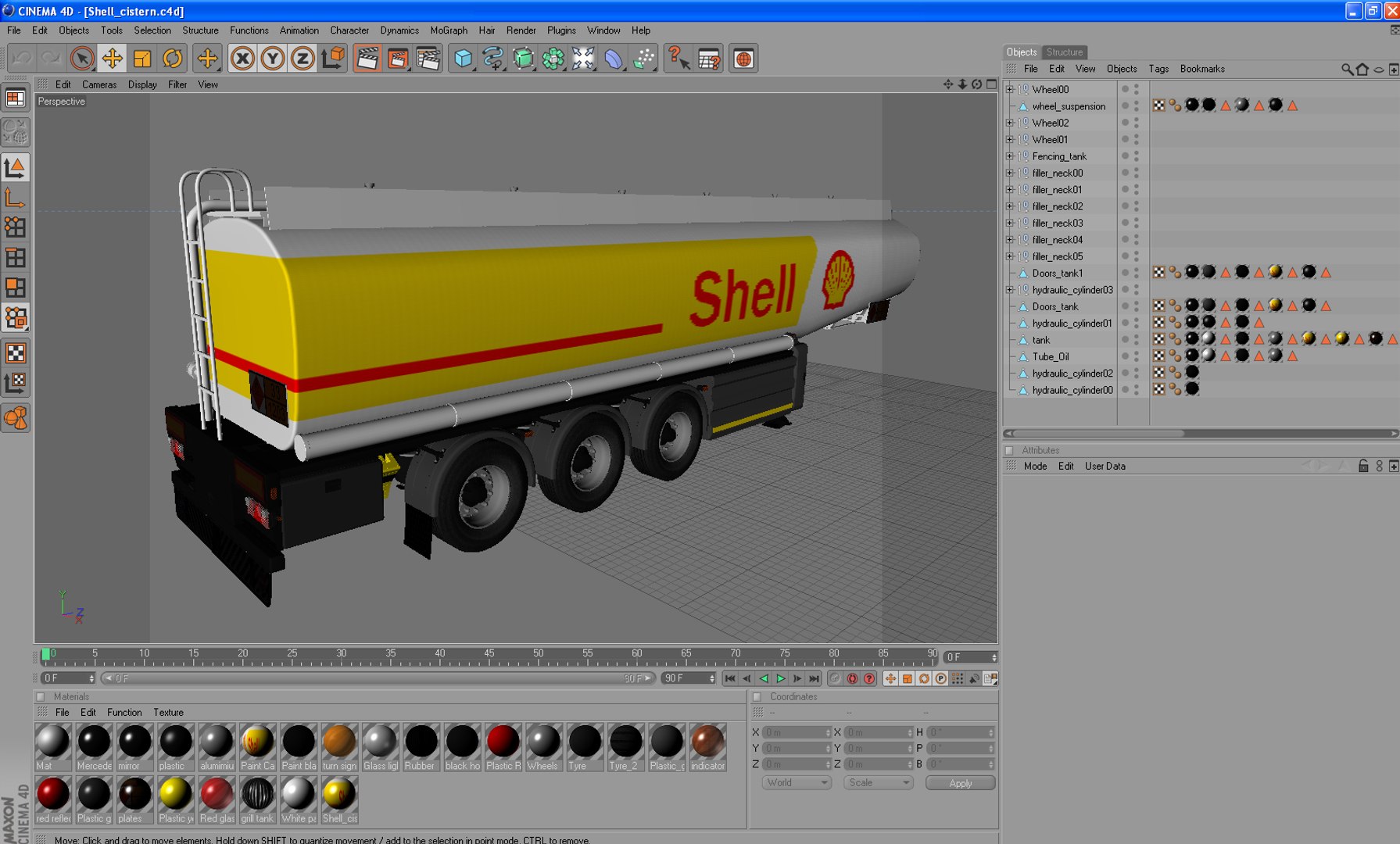
Task: Maximize viewport toggle icon
Action: 992,84
